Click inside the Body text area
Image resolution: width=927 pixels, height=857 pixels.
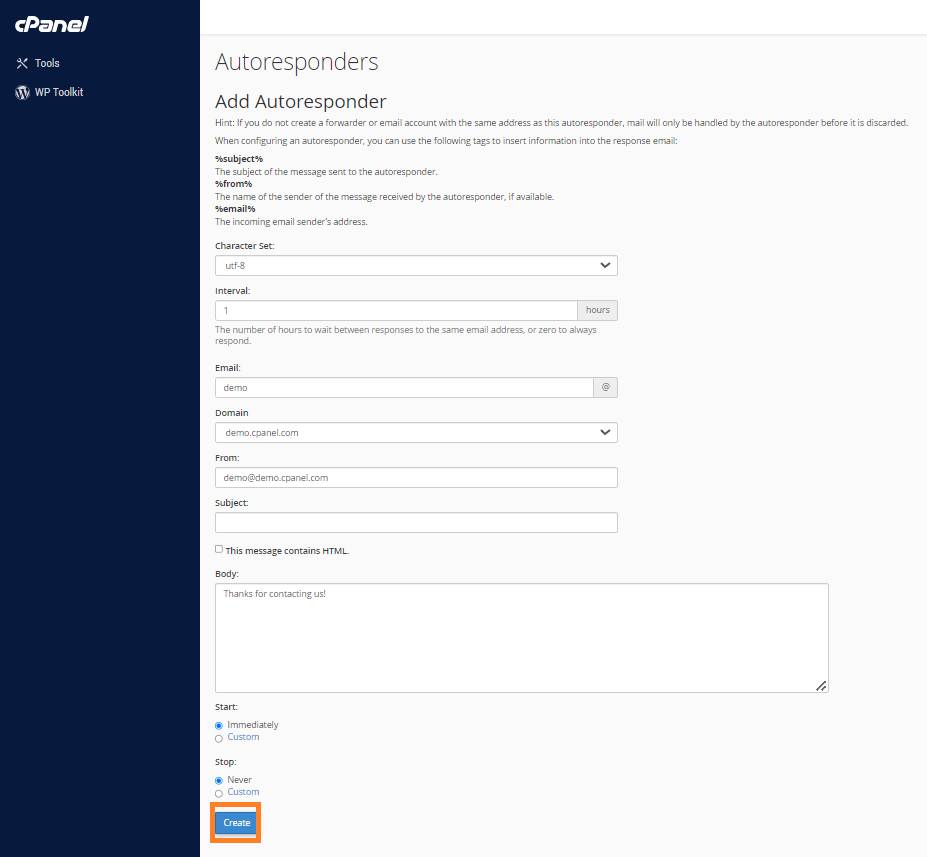coord(521,638)
